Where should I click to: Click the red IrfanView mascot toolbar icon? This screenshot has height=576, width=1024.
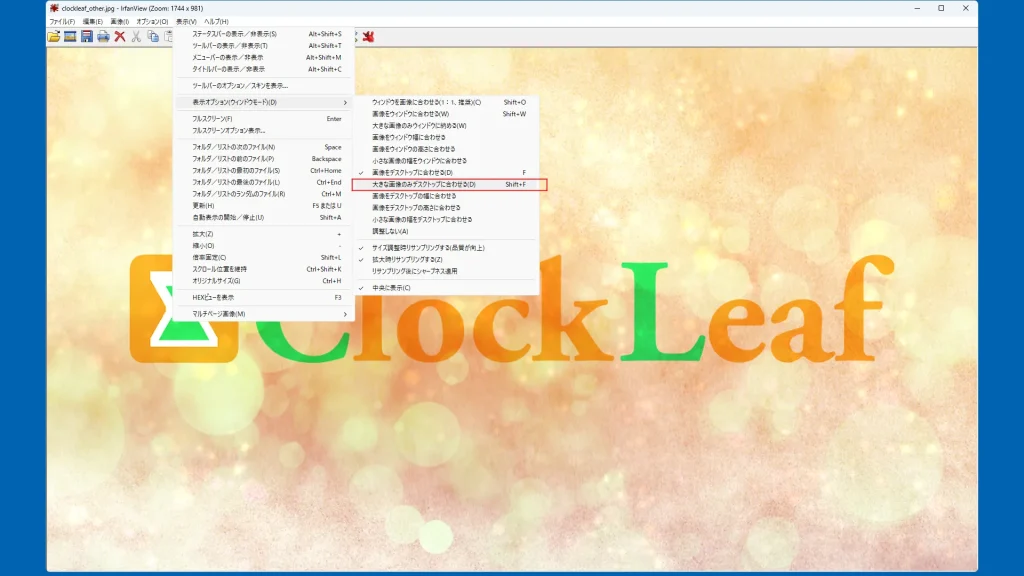point(368,37)
